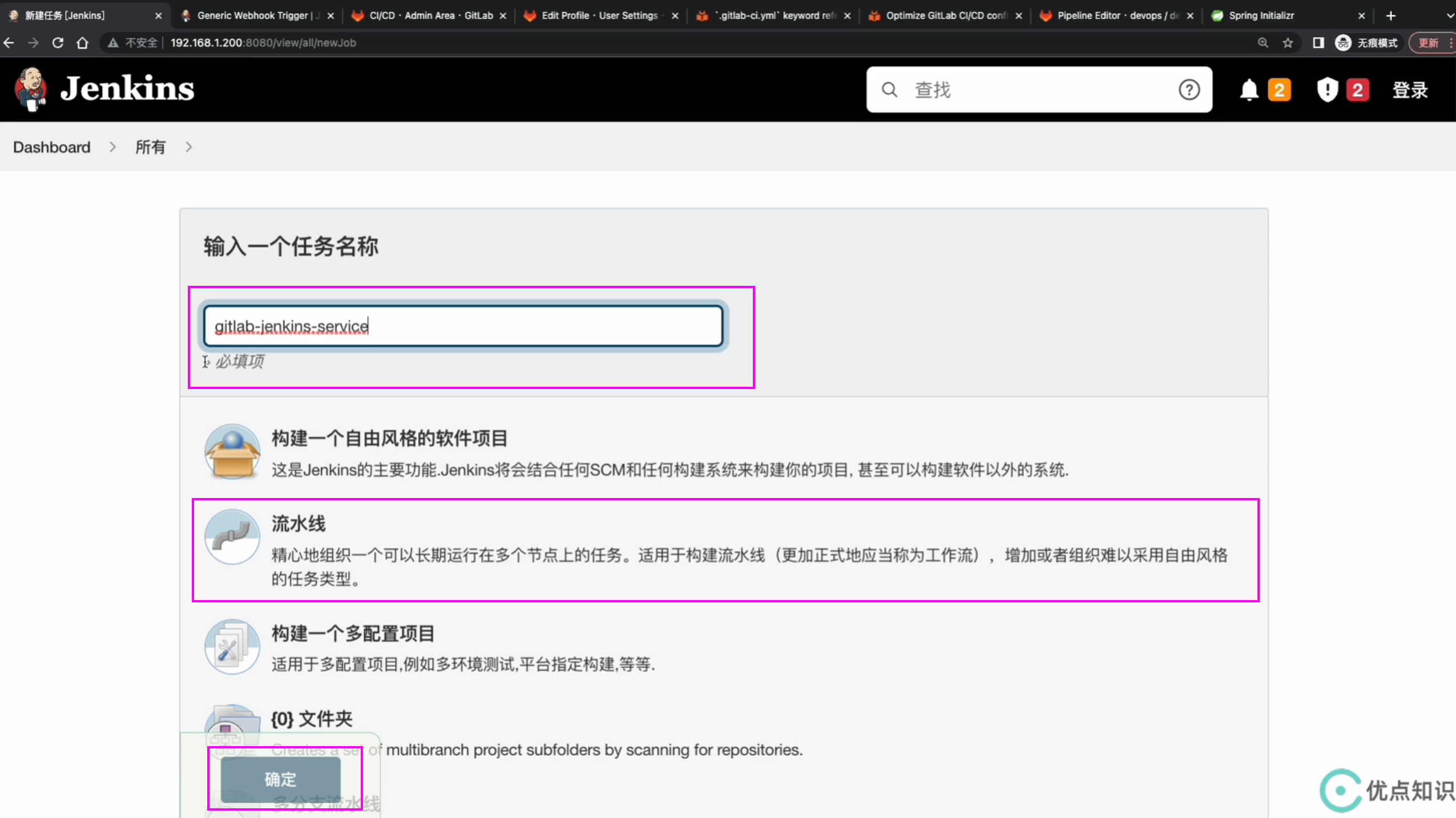
Task: Click the incognito mode profile icon
Action: coord(1343,43)
